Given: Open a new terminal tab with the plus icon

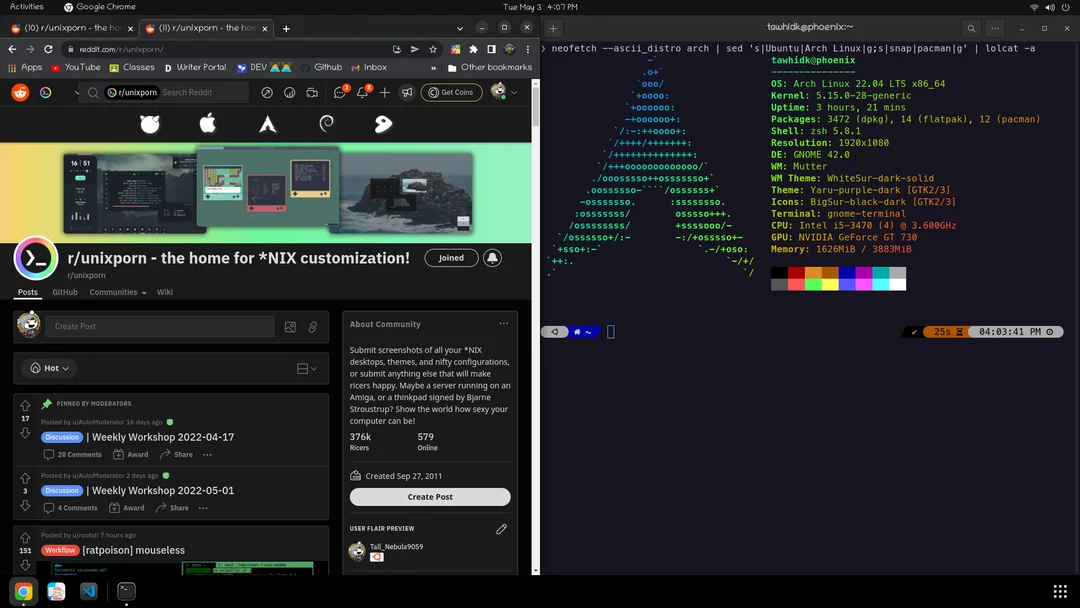Looking at the screenshot, I should [553, 28].
